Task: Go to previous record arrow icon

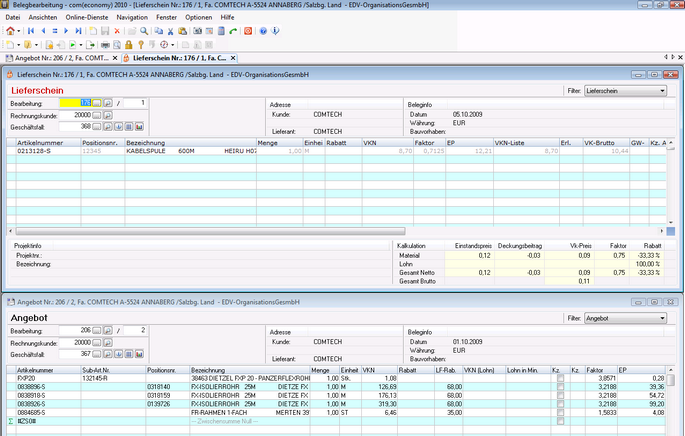Action: 43,31
